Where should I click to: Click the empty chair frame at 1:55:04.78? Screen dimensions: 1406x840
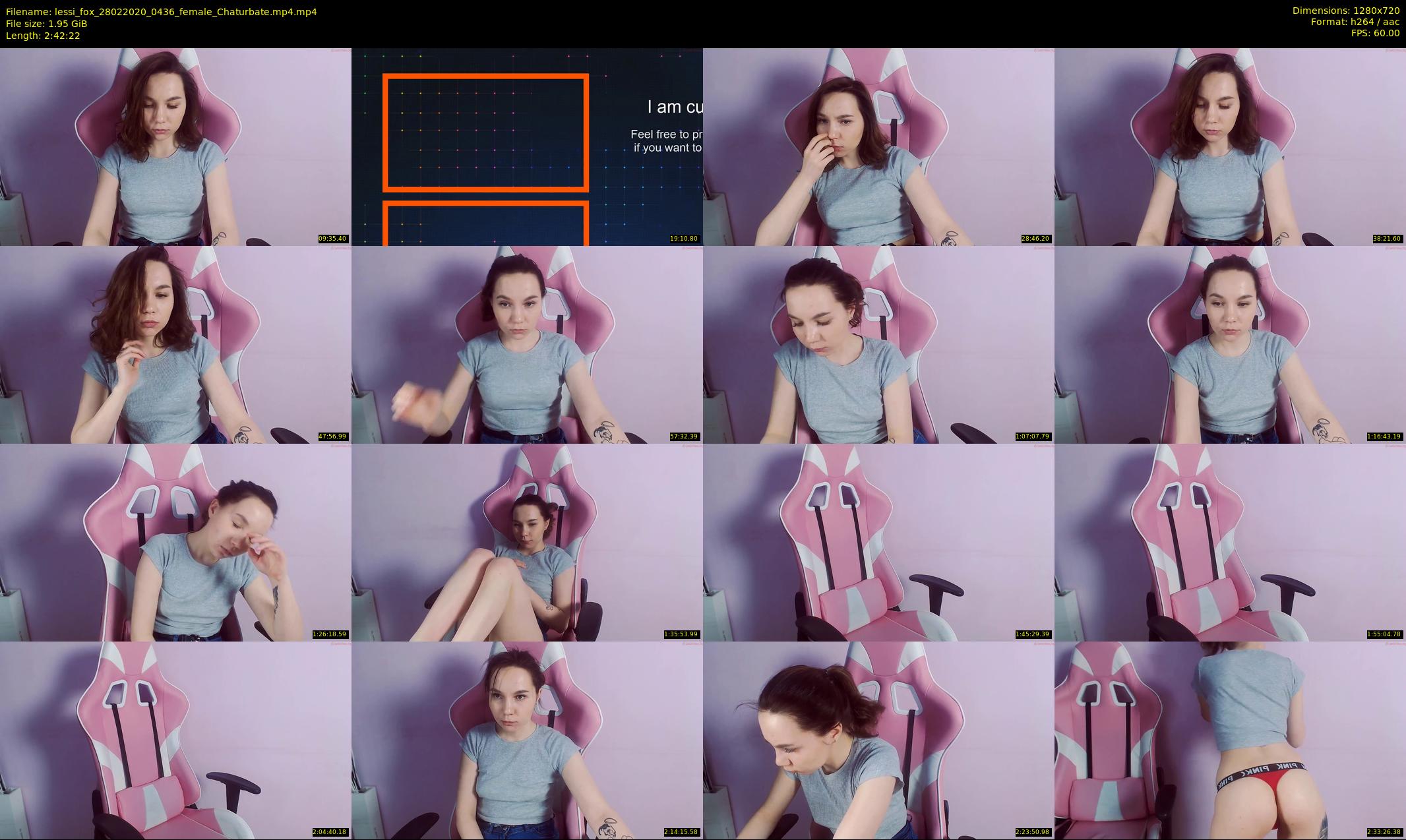[x=1230, y=542]
